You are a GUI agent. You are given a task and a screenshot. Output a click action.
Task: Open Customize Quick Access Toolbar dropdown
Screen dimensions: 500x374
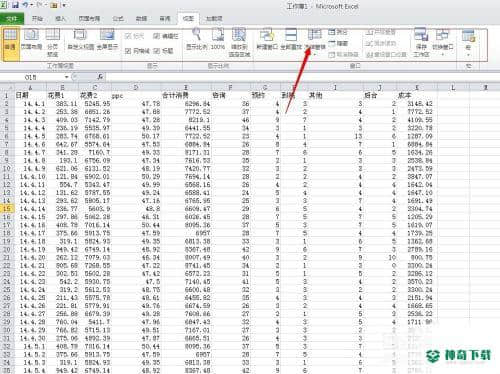(64, 5)
